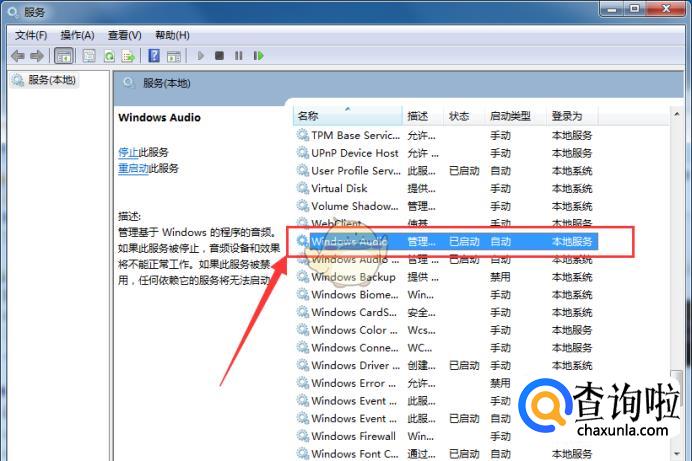Restart the service with the green restart icon

tap(258, 56)
